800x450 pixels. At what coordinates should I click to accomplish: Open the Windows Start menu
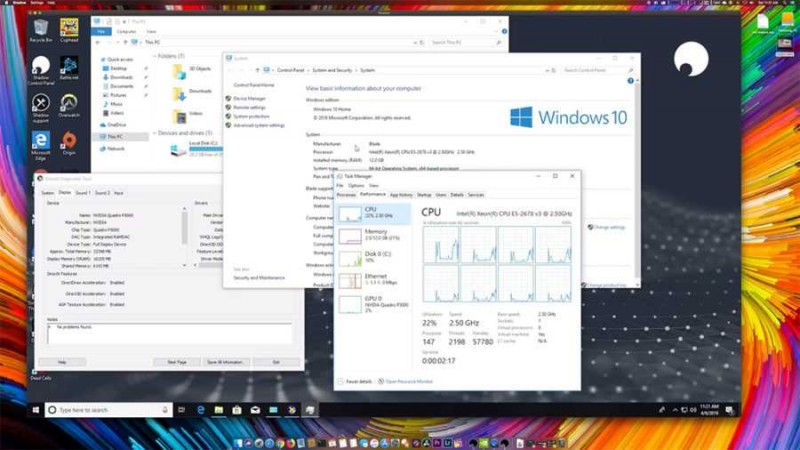[x=36, y=410]
